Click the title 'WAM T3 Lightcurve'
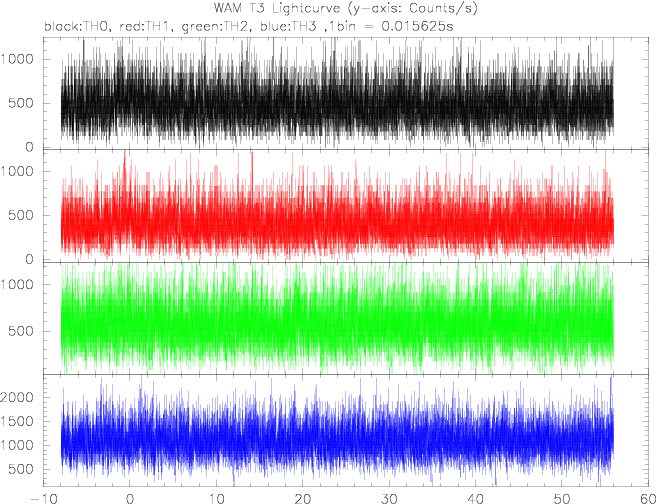Image resolution: width=657 pixels, height=504 pixels. pos(276,8)
